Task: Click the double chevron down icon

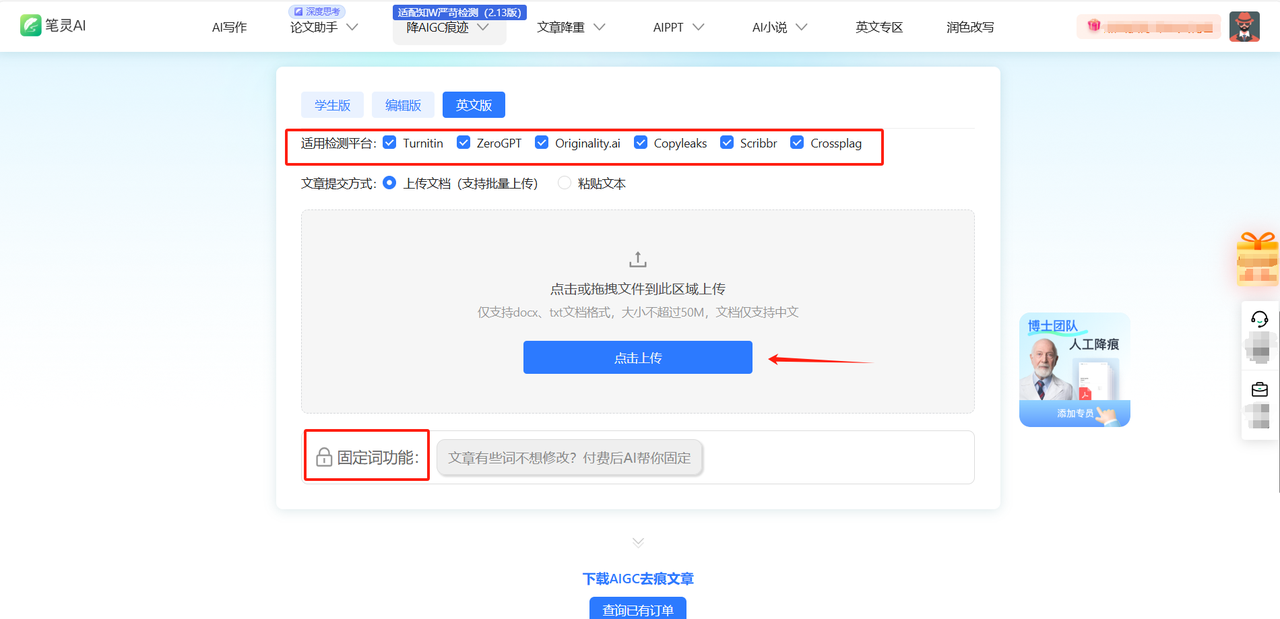Action: point(638,542)
